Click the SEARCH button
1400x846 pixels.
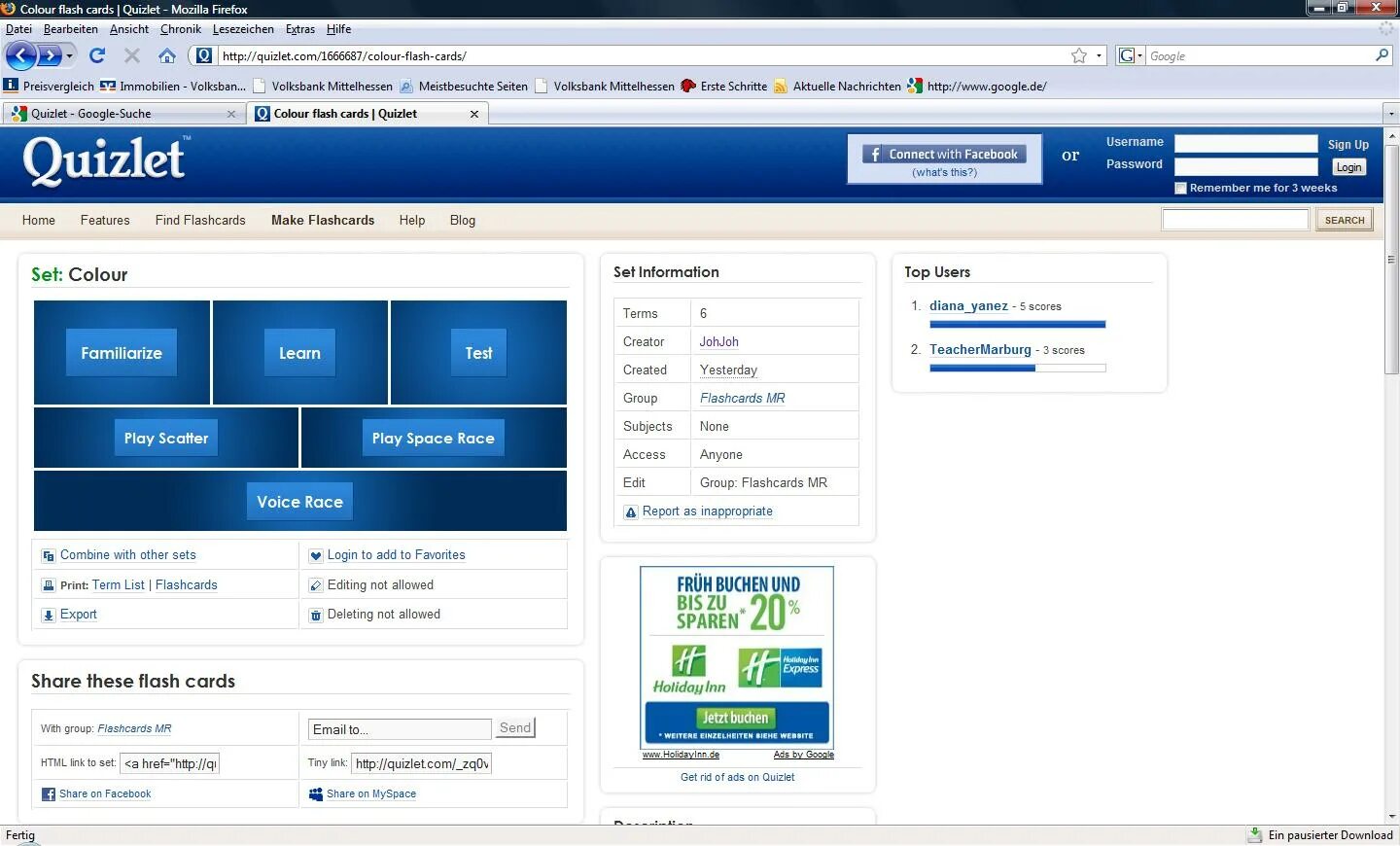tap(1345, 220)
